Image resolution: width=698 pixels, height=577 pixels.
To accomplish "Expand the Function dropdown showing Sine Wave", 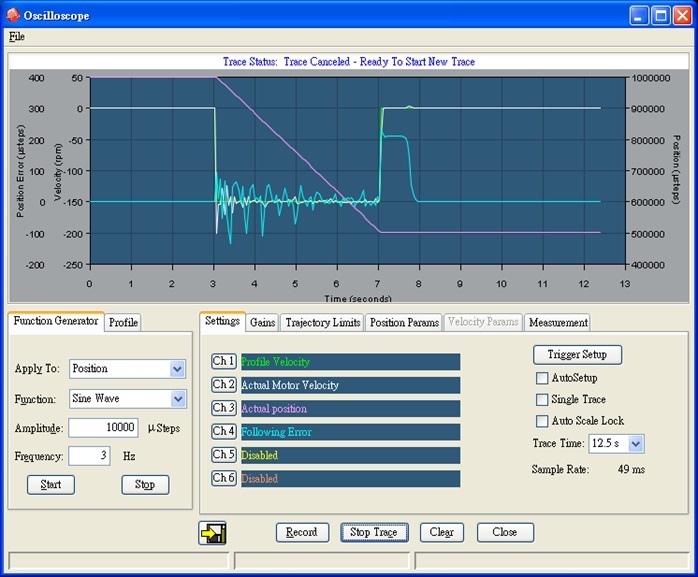I will pyautogui.click(x=178, y=399).
